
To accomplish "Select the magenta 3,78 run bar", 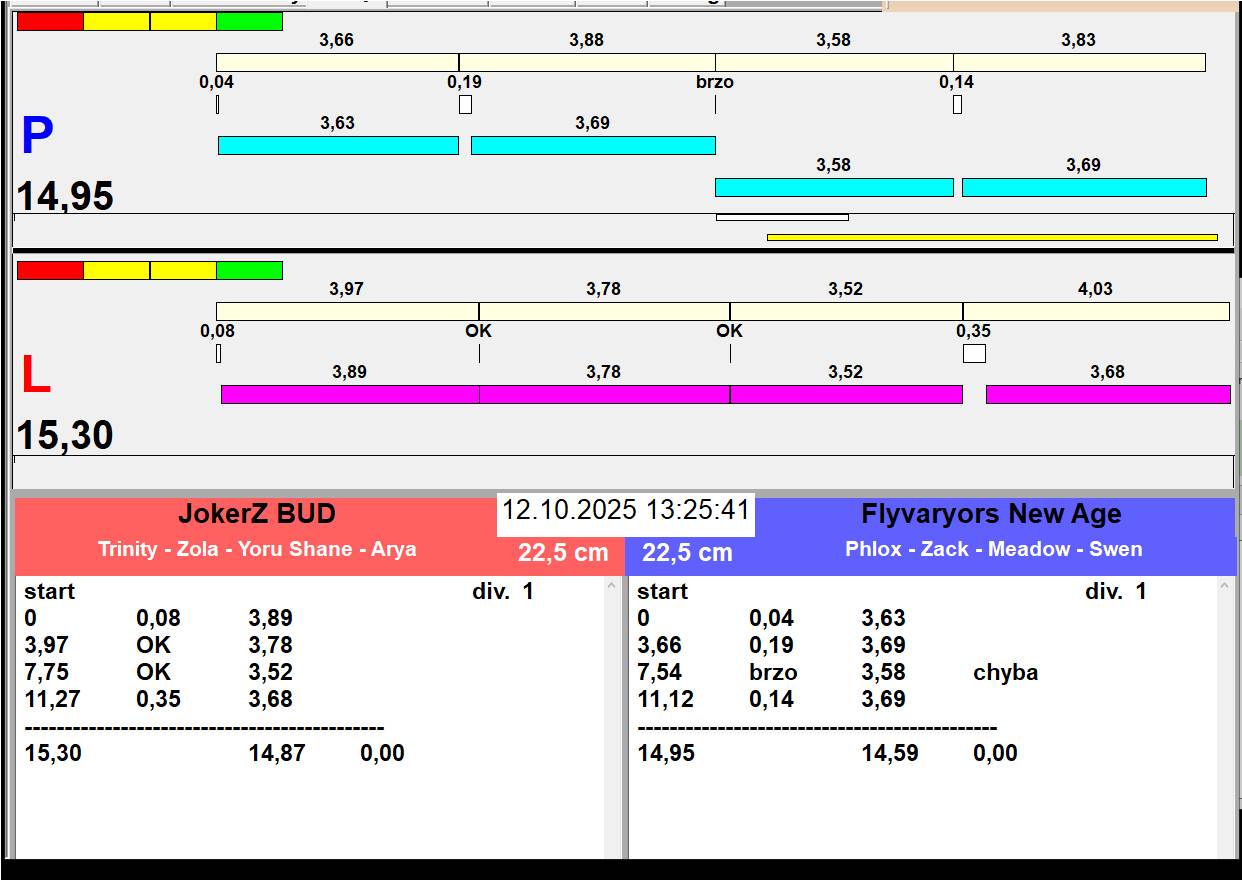I will [x=604, y=394].
